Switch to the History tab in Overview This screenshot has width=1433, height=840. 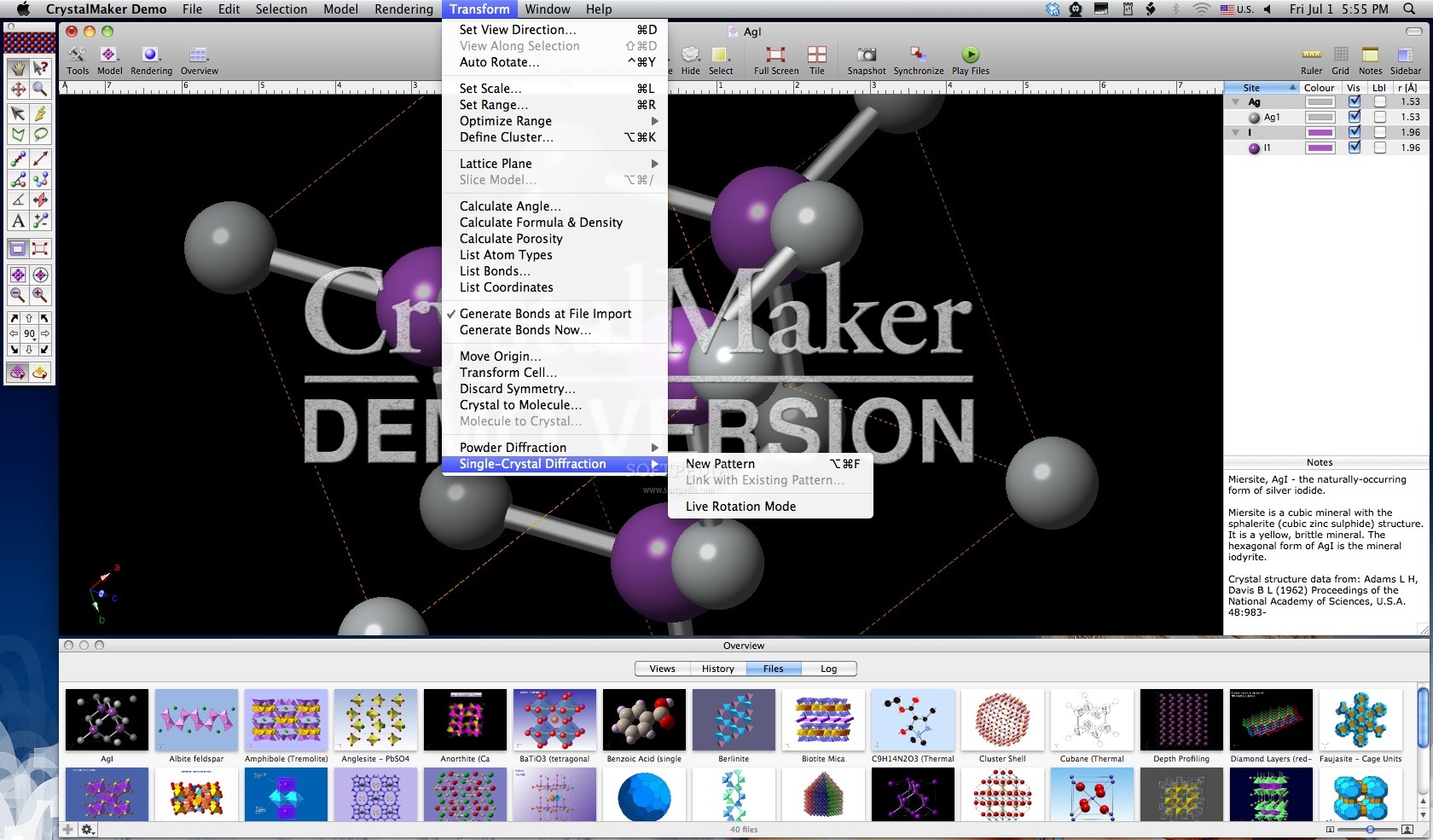(x=717, y=669)
